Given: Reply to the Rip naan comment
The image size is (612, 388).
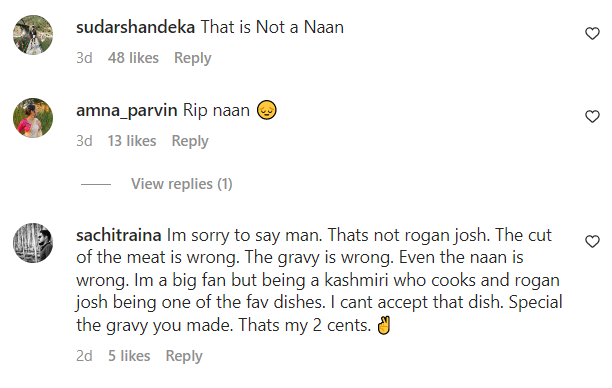Looking at the screenshot, I should [190, 141].
